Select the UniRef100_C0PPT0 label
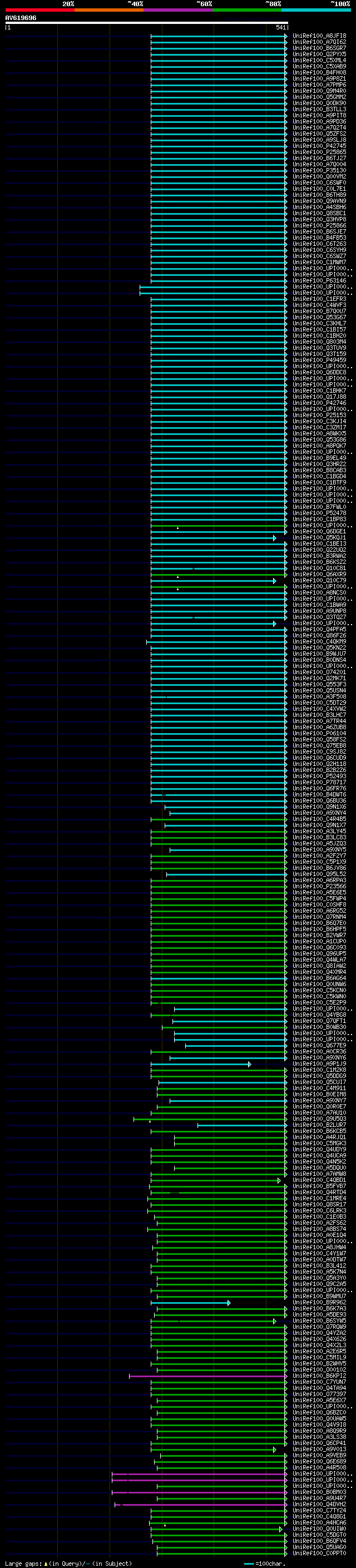Viewport: 356px width, 1568px height. pyautogui.click(x=319, y=1554)
